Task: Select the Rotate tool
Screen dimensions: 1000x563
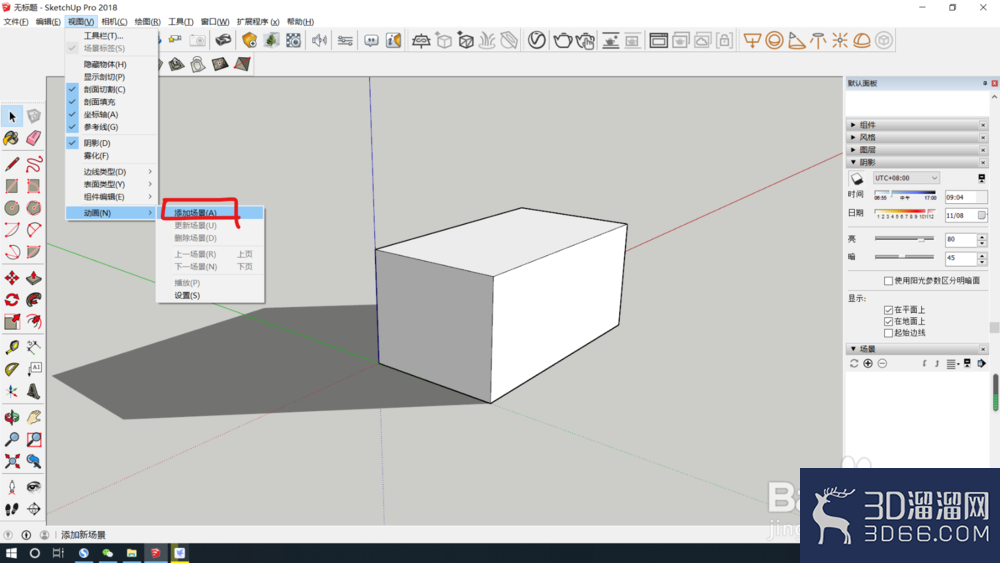Action: pyautogui.click(x=11, y=300)
